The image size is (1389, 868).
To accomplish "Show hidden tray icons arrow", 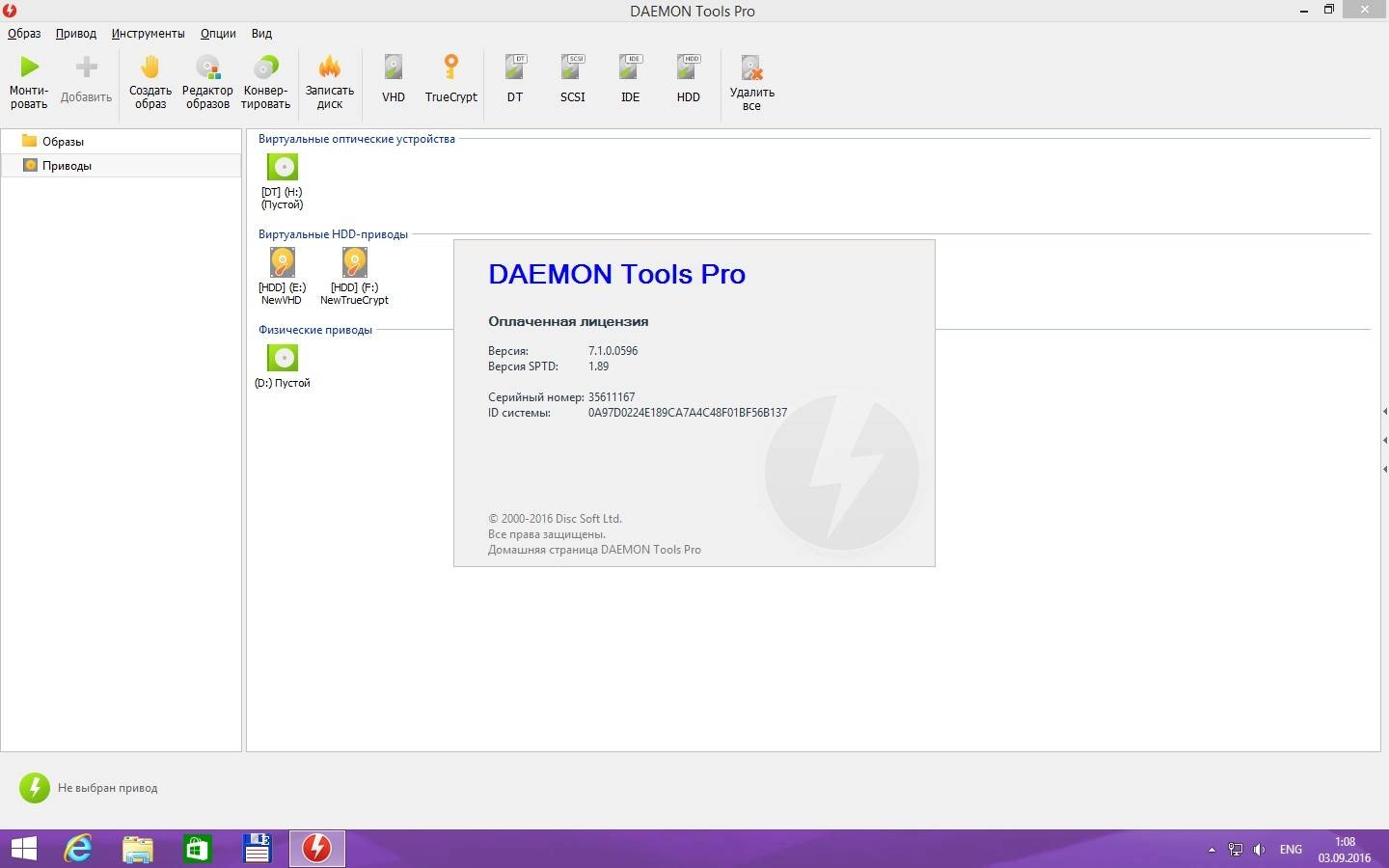I will click(x=1212, y=850).
